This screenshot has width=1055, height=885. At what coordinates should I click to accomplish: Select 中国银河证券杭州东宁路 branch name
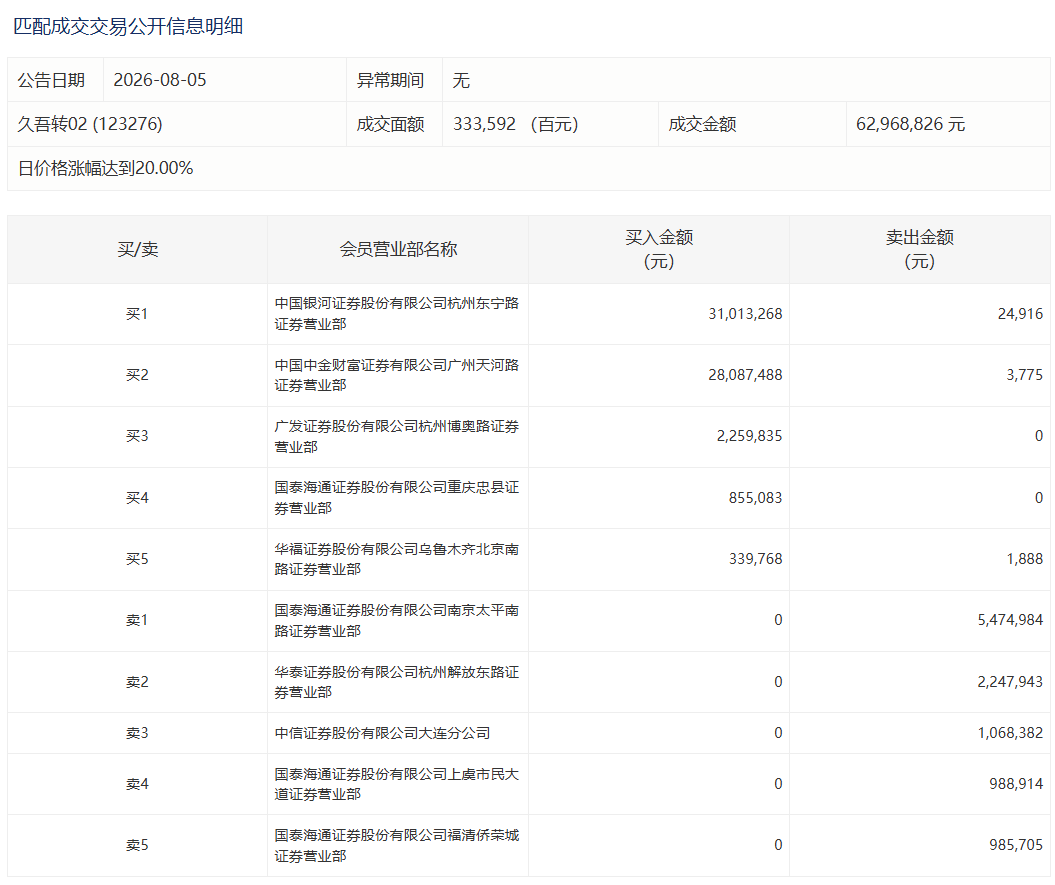397,314
